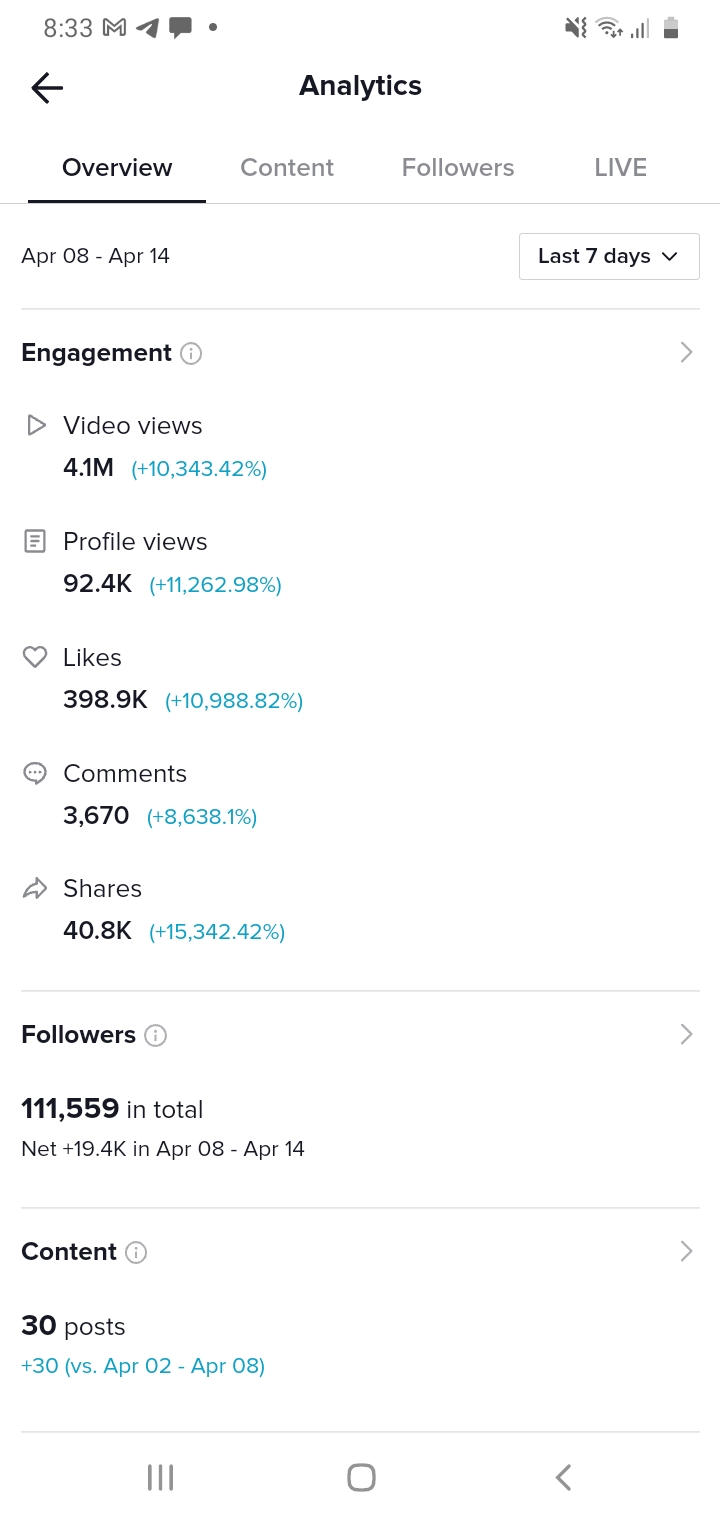720x1520 pixels.
Task: Expand the Engagement section chevron
Action: [x=686, y=352]
